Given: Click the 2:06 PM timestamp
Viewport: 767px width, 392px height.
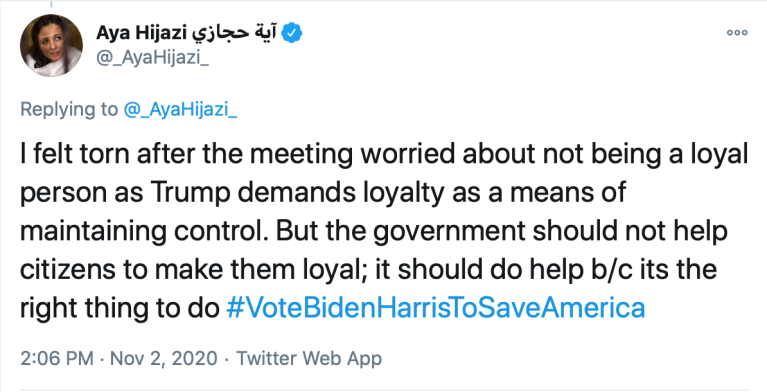Looking at the screenshot, I should [57, 358].
